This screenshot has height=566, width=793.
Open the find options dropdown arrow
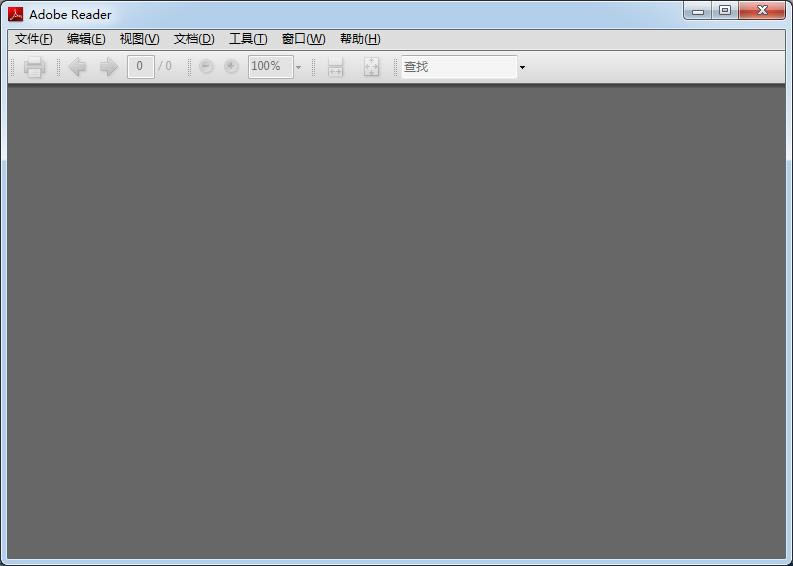(522, 67)
